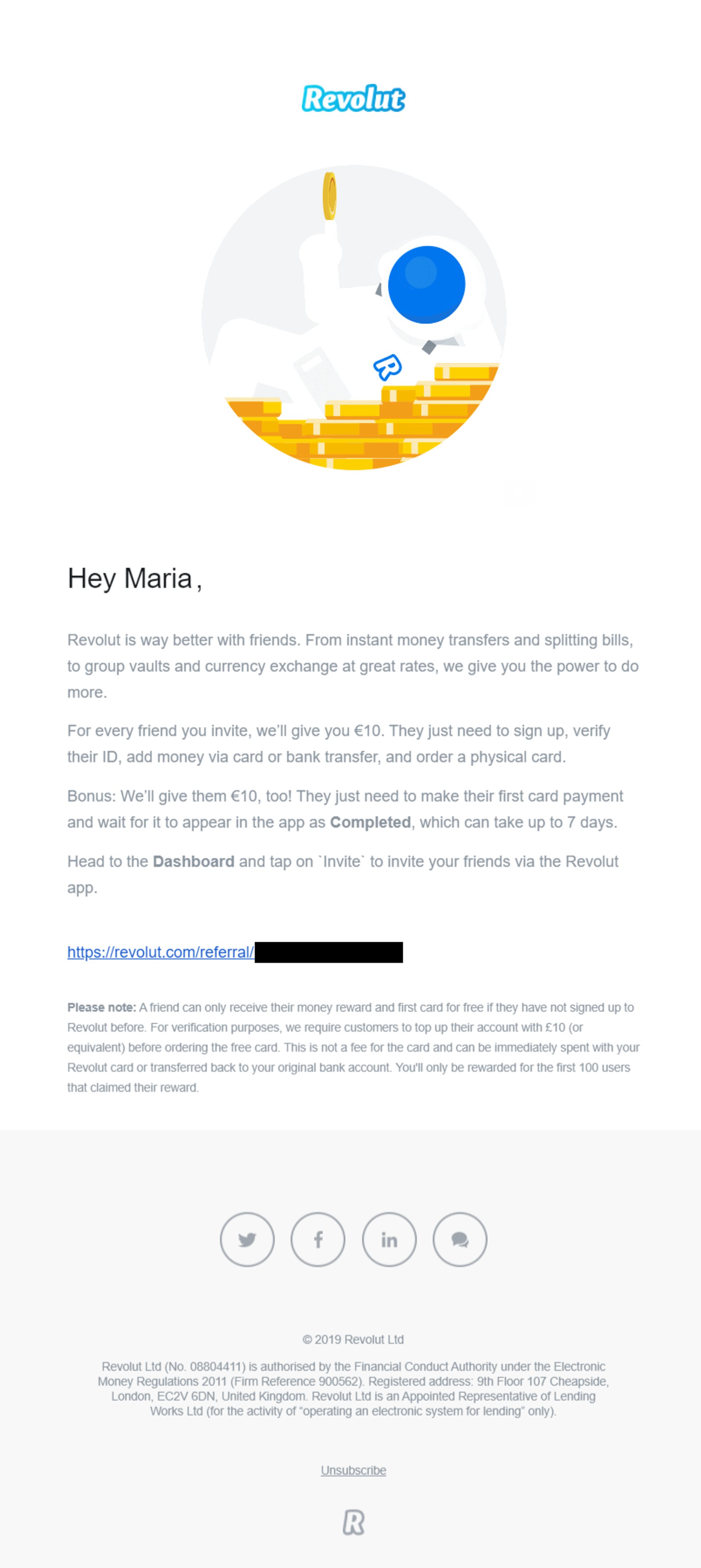Click the Financial Conduct Authority legal paragraph
This screenshot has width=701, height=1568.
tap(353, 1388)
